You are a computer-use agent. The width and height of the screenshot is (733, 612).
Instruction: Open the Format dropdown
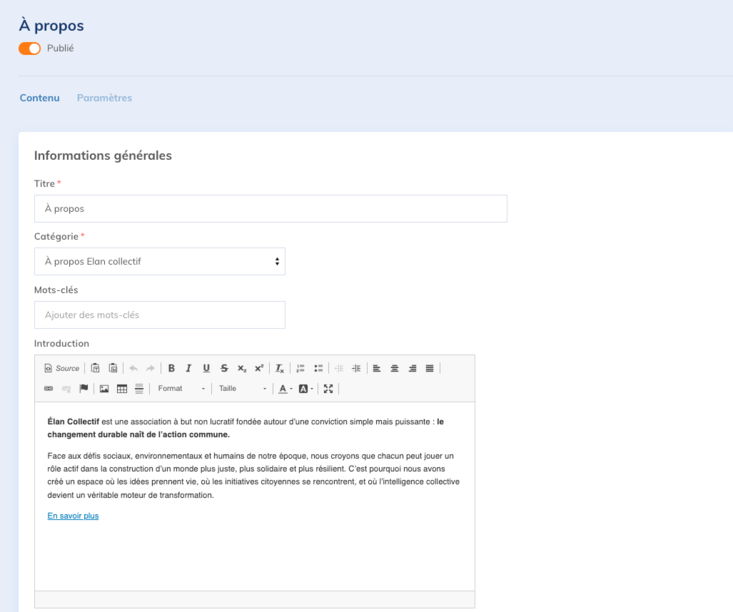point(181,389)
